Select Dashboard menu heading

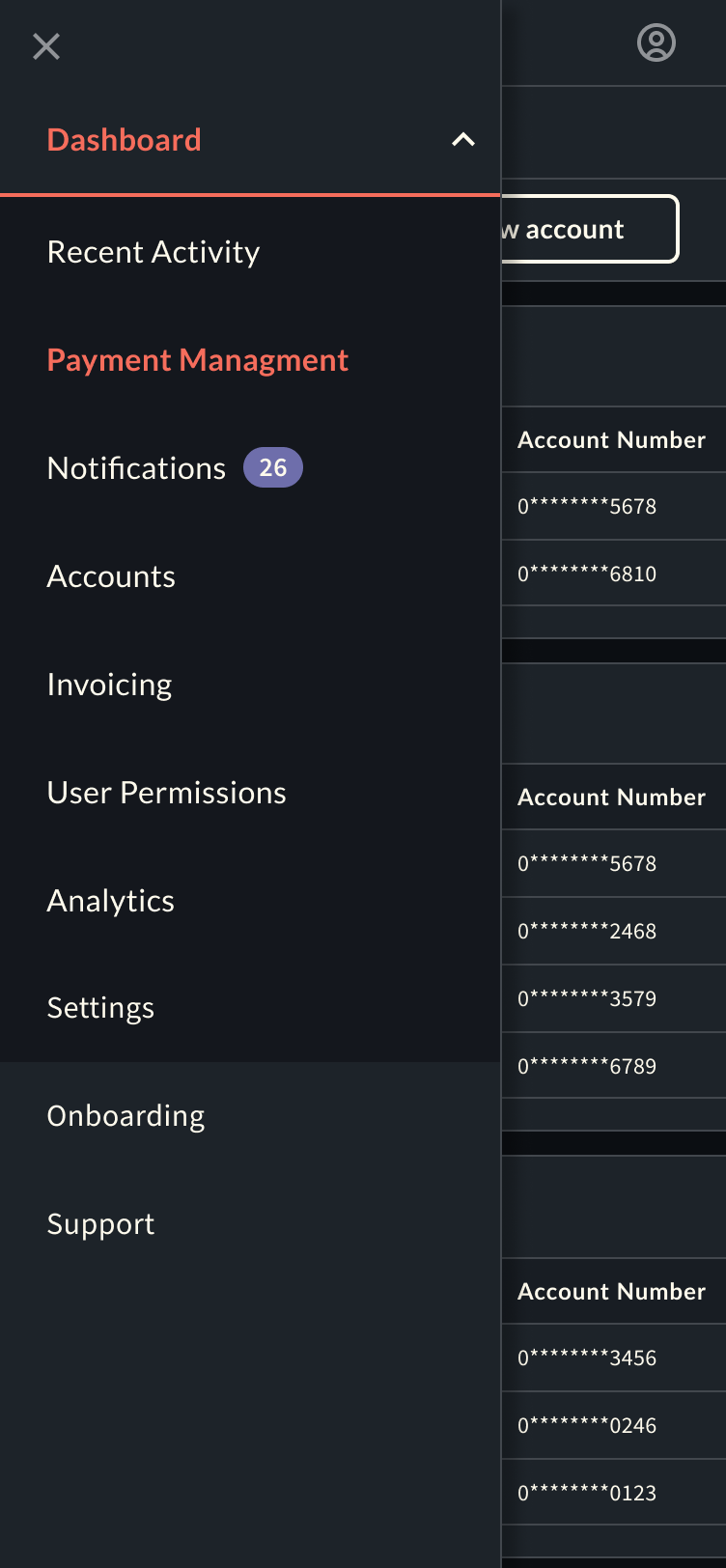(x=125, y=140)
